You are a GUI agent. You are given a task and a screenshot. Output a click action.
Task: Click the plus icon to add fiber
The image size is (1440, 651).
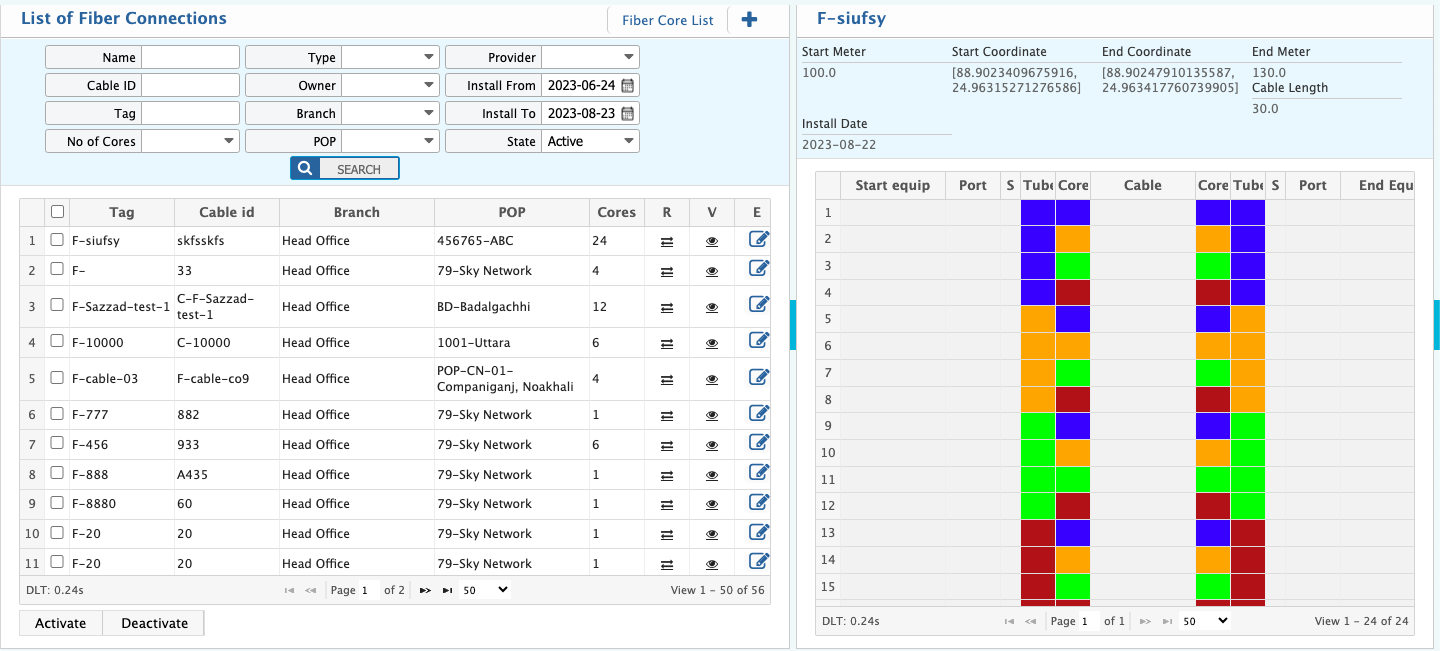(x=749, y=20)
